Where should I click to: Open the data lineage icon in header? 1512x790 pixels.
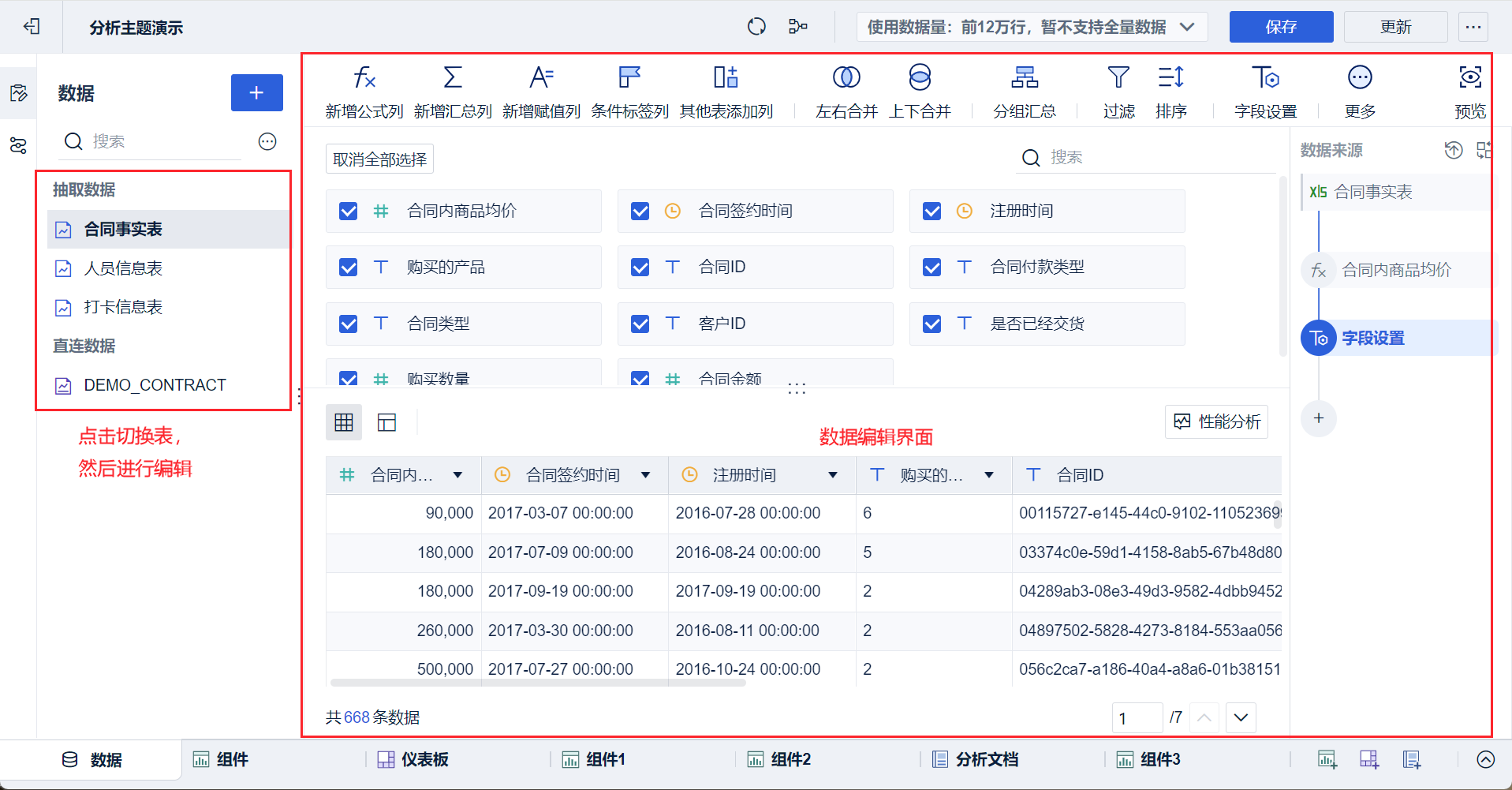(798, 27)
